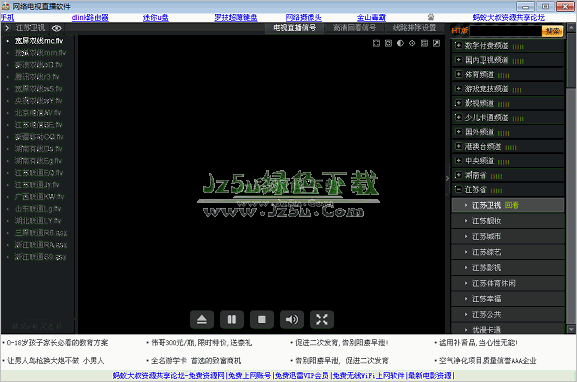Click the pop-out arrow icon above video

coord(436,43)
